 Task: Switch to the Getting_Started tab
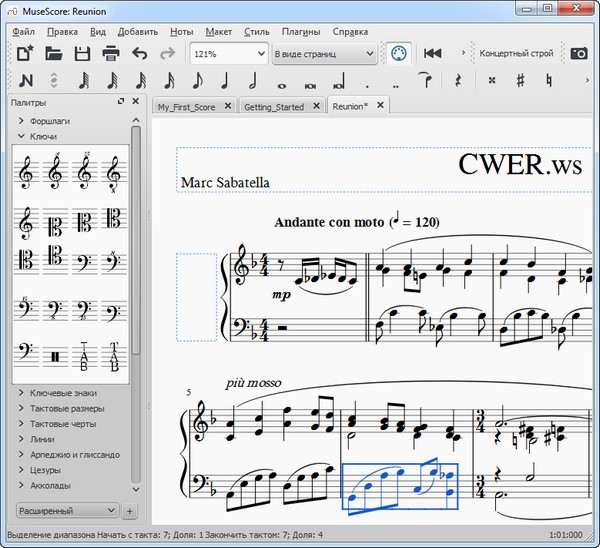(274, 106)
